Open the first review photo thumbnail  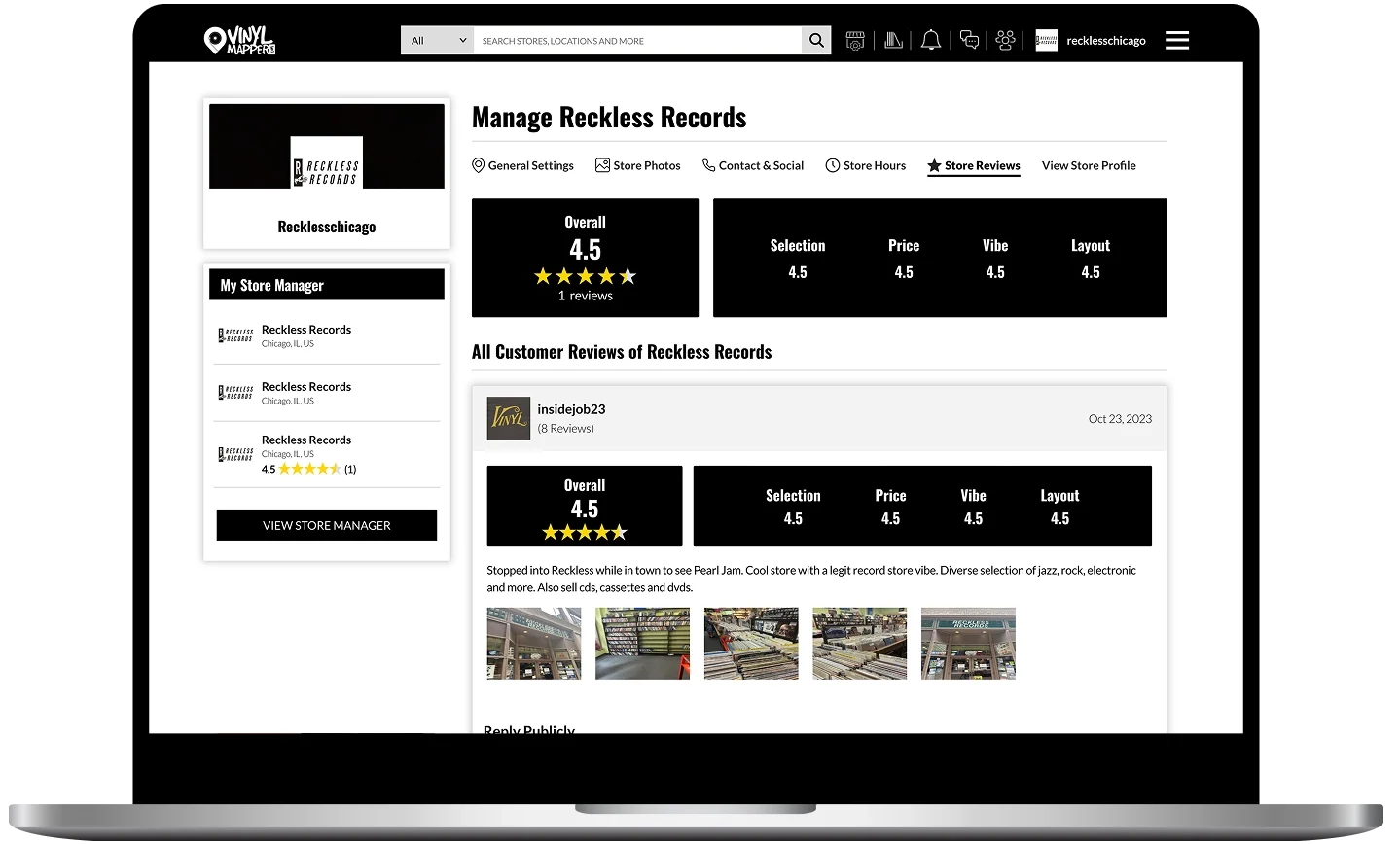click(x=534, y=644)
